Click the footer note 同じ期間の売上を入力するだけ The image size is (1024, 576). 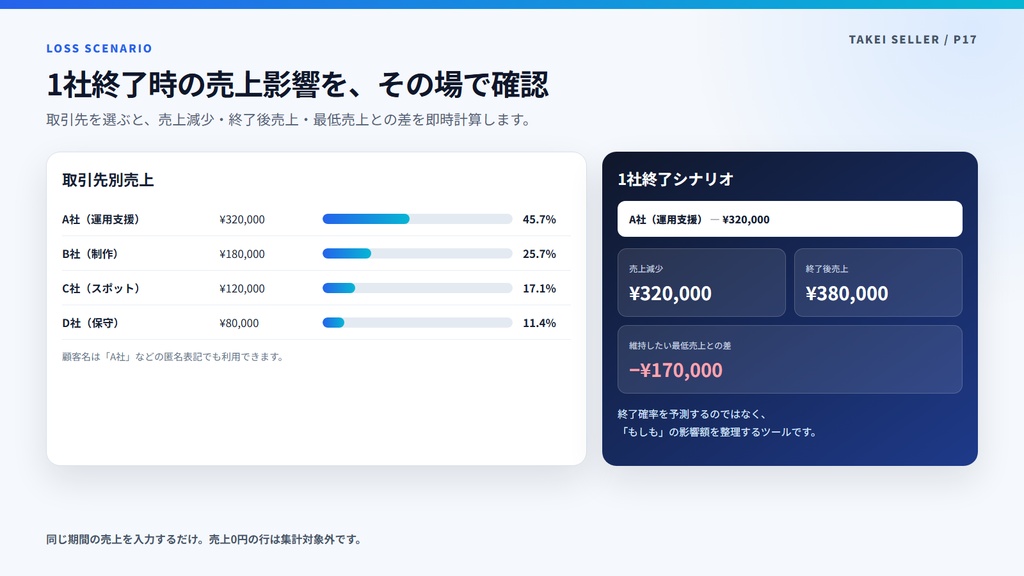tap(204, 539)
